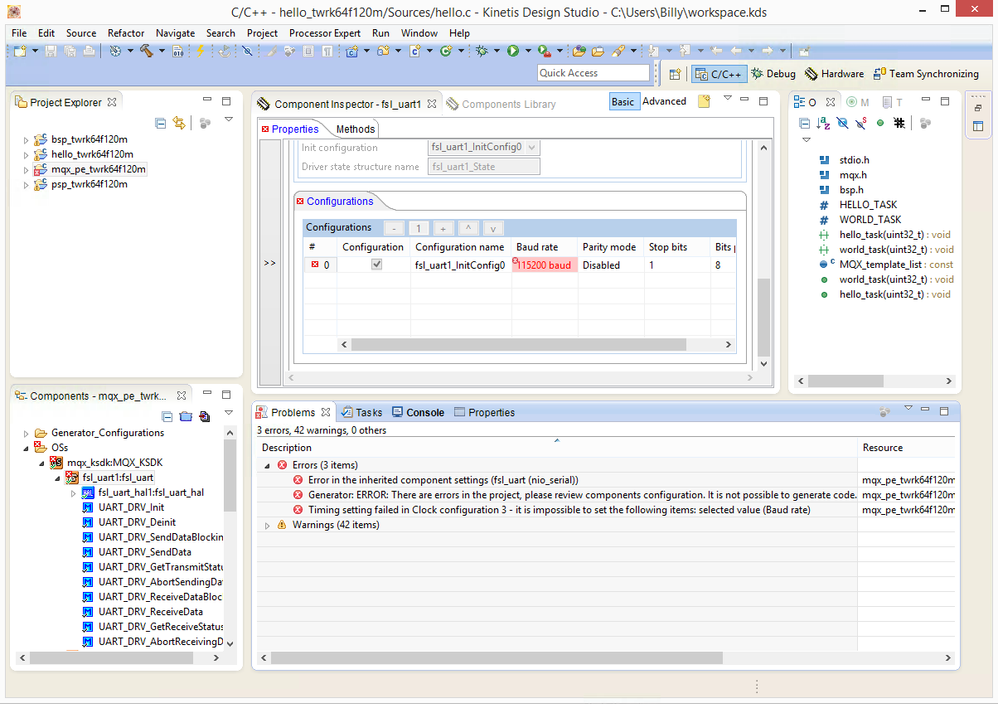998x704 pixels.
Task: Click the Description column header in Problems
Action: pos(557,447)
